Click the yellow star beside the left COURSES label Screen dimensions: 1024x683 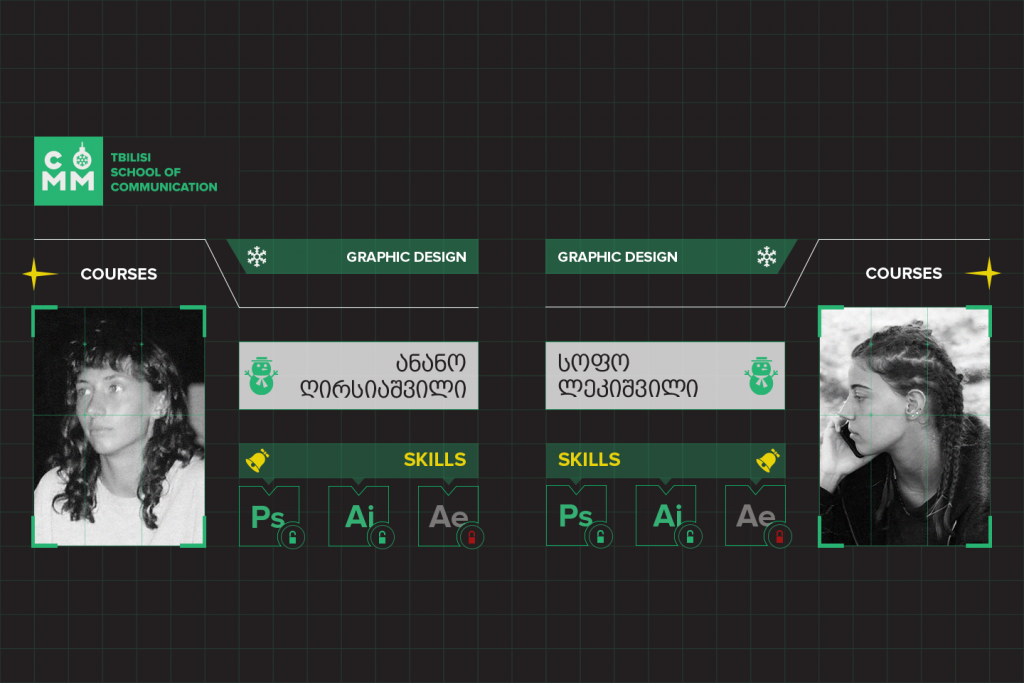pos(41,273)
